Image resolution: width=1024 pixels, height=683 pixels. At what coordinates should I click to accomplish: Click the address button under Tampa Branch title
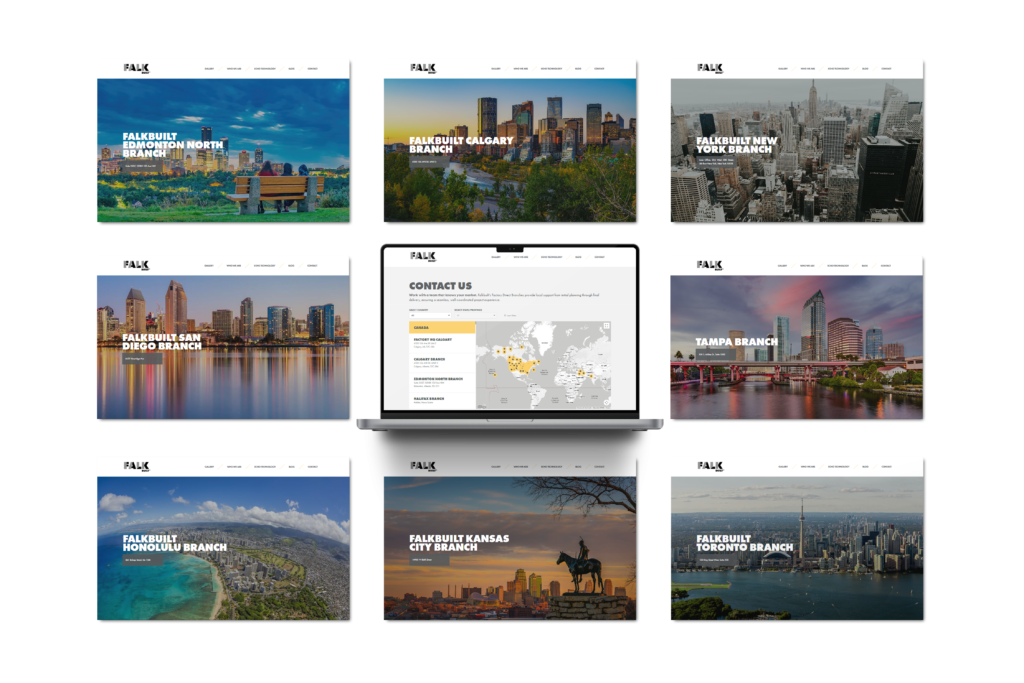click(716, 355)
